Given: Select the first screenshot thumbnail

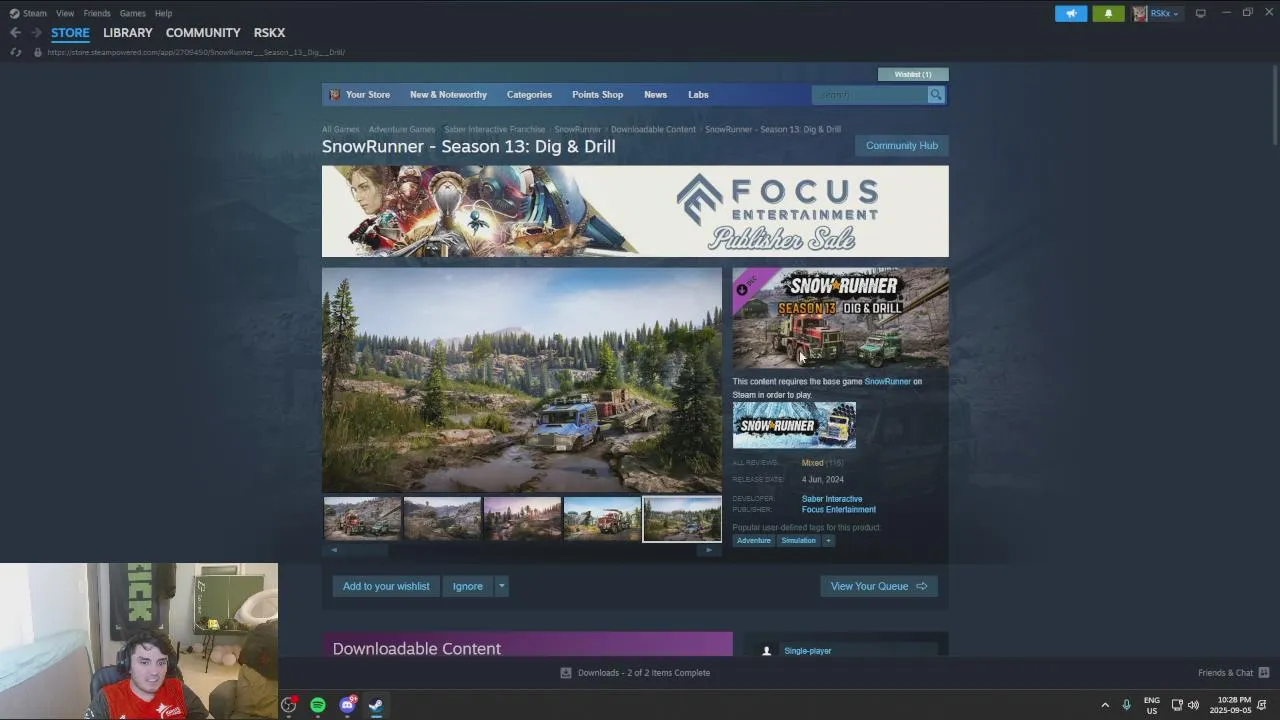Looking at the screenshot, I should [x=362, y=519].
